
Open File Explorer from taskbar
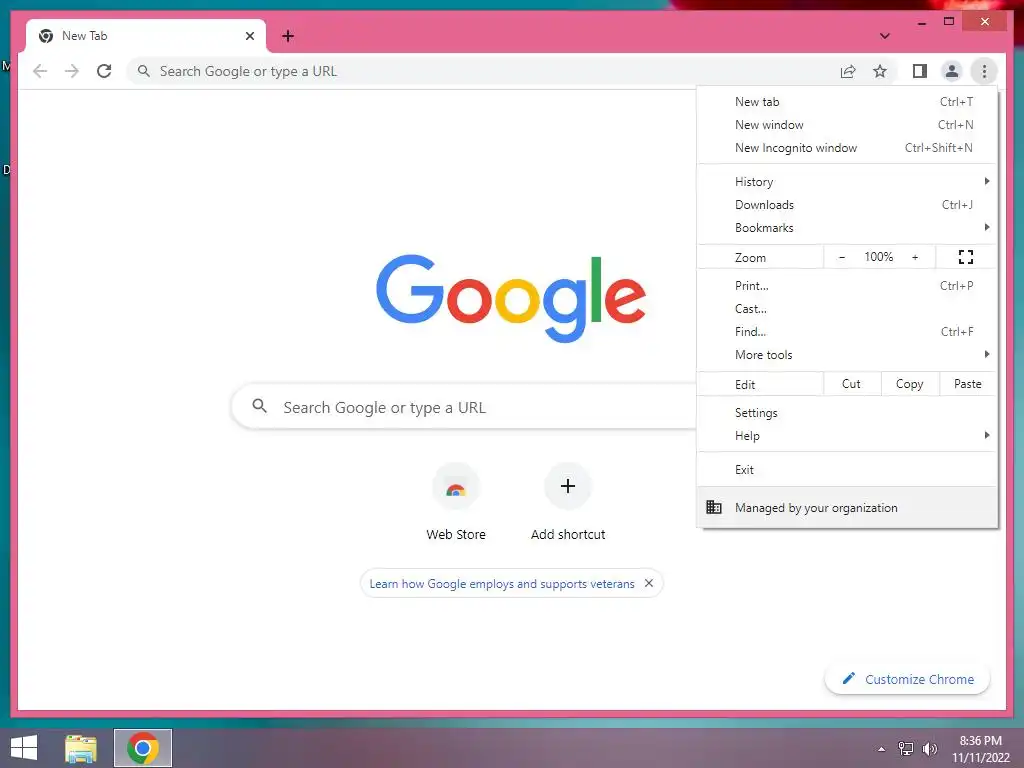[x=81, y=748]
